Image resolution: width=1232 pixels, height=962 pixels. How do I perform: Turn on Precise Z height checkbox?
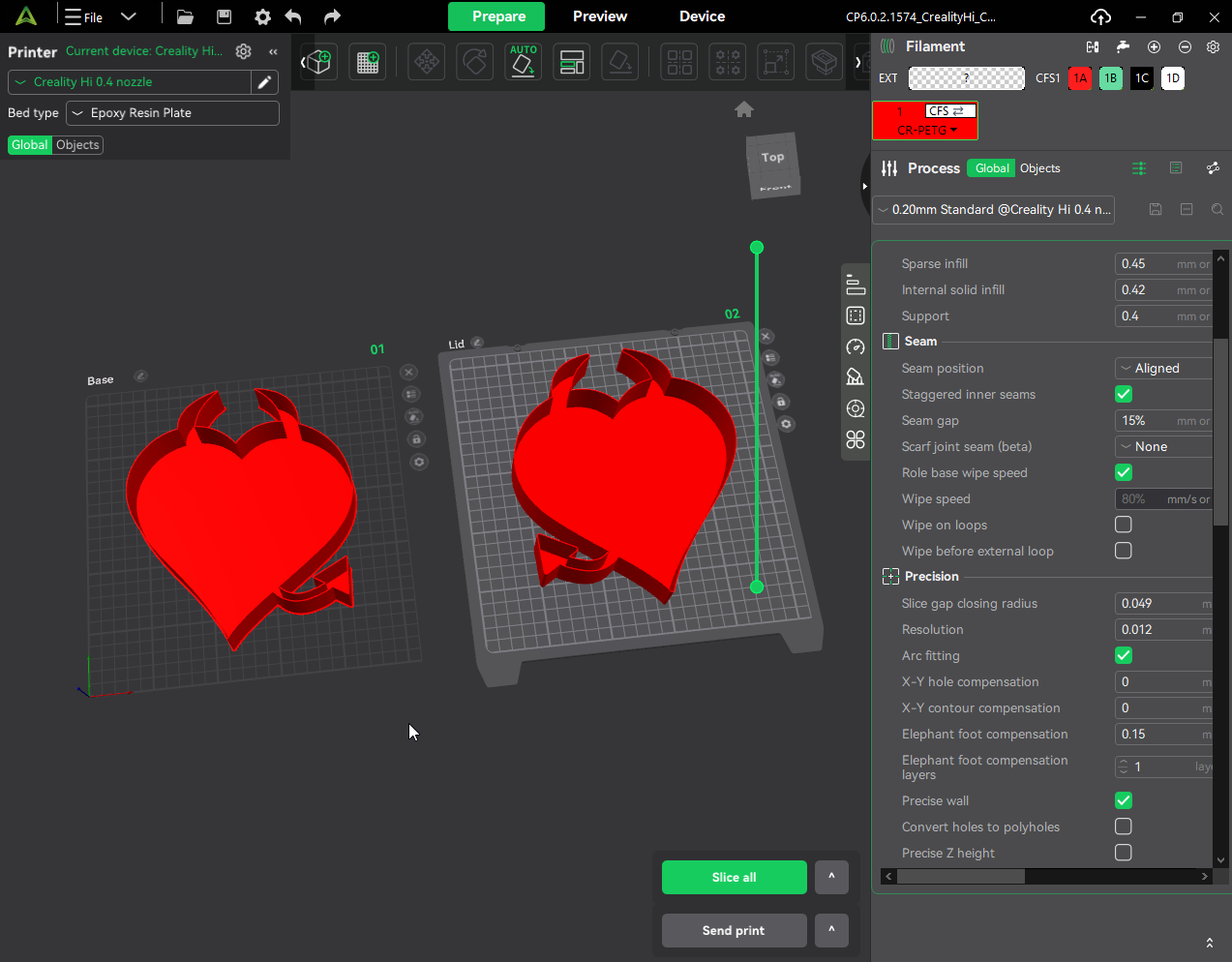[x=1123, y=853]
